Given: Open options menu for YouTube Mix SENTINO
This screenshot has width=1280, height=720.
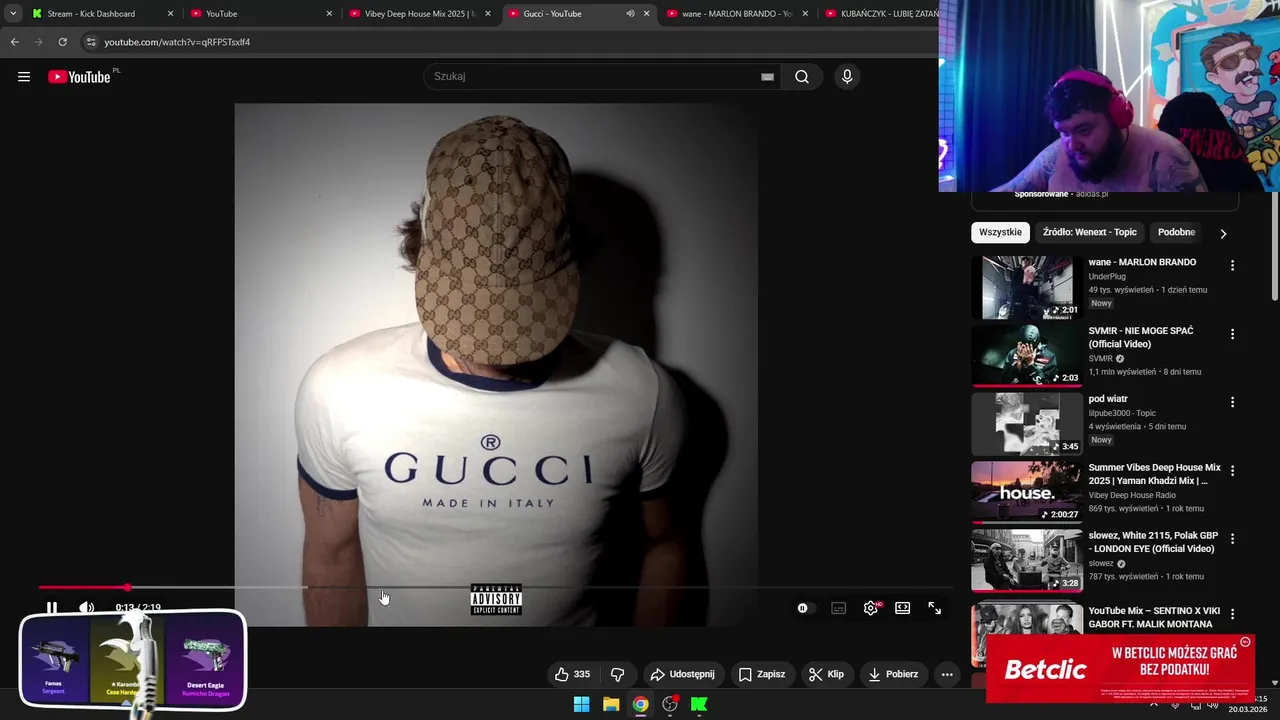Looking at the screenshot, I should (x=1232, y=614).
